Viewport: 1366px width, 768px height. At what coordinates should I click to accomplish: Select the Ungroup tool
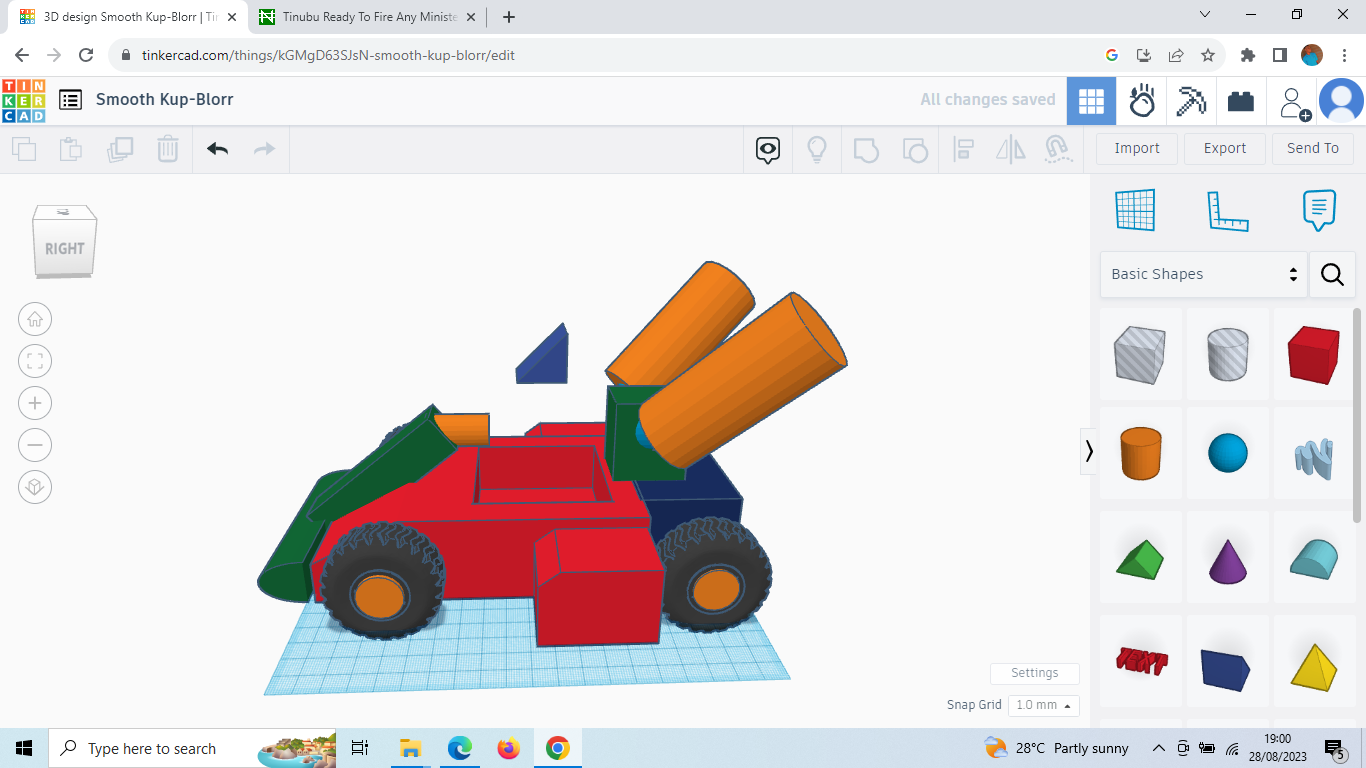[x=915, y=148]
